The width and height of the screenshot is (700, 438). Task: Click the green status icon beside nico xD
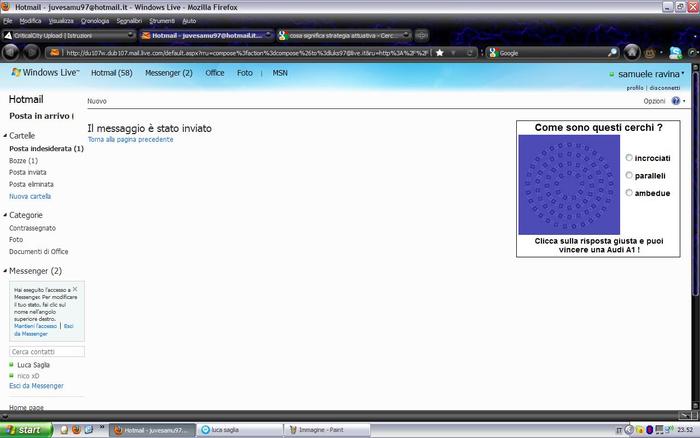point(12,375)
